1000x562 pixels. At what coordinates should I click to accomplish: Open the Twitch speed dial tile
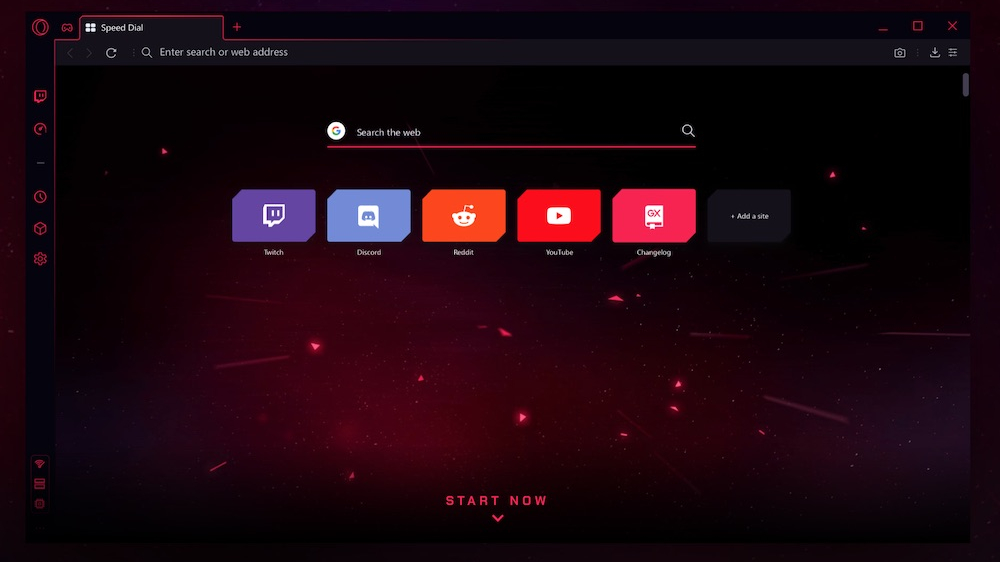274,216
